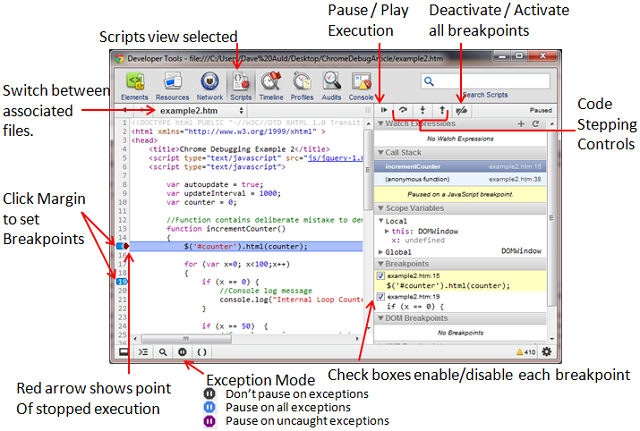Viewport: 640px width, 431px height.
Task: Click the search magnifier in the status bar
Action: [x=163, y=352]
